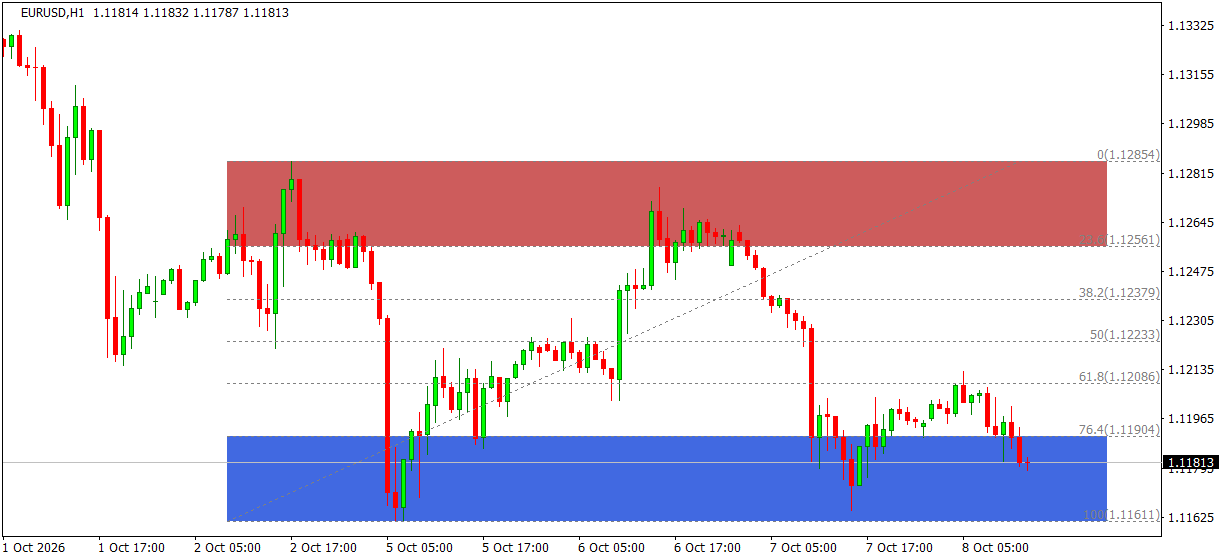Select the Fibonacci 38.2(1.12379) level label

pos(1119,293)
